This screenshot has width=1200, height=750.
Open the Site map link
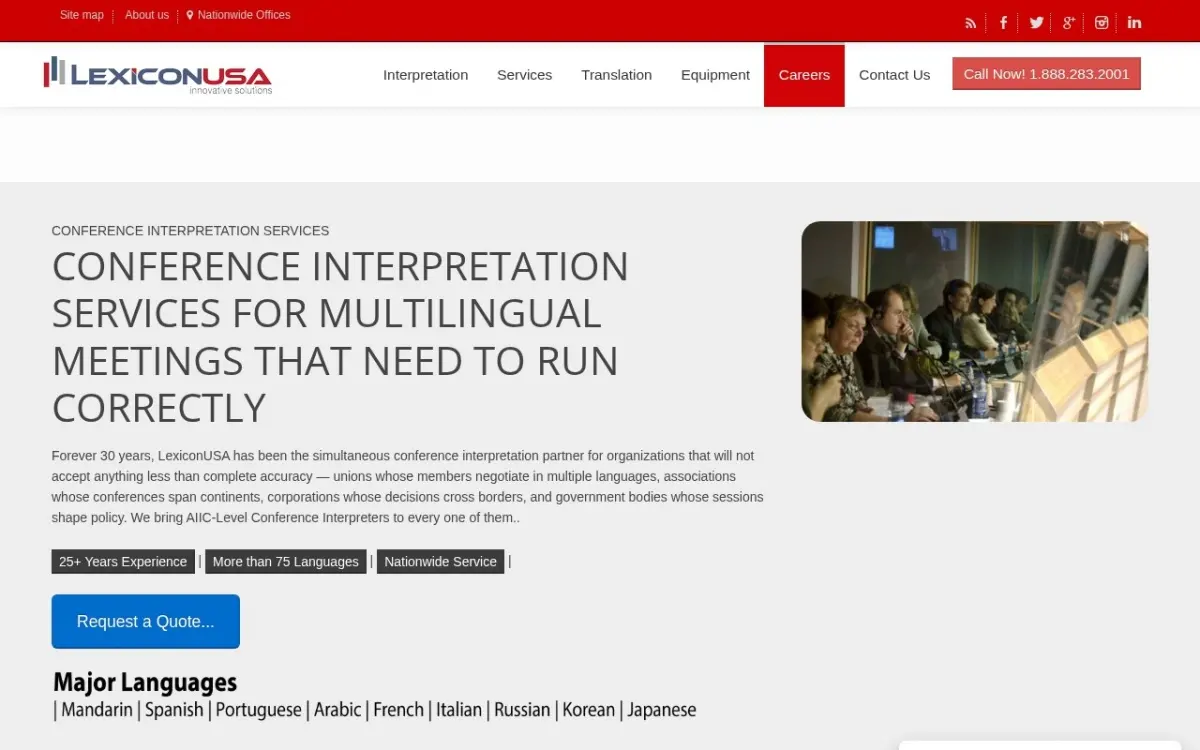82,15
